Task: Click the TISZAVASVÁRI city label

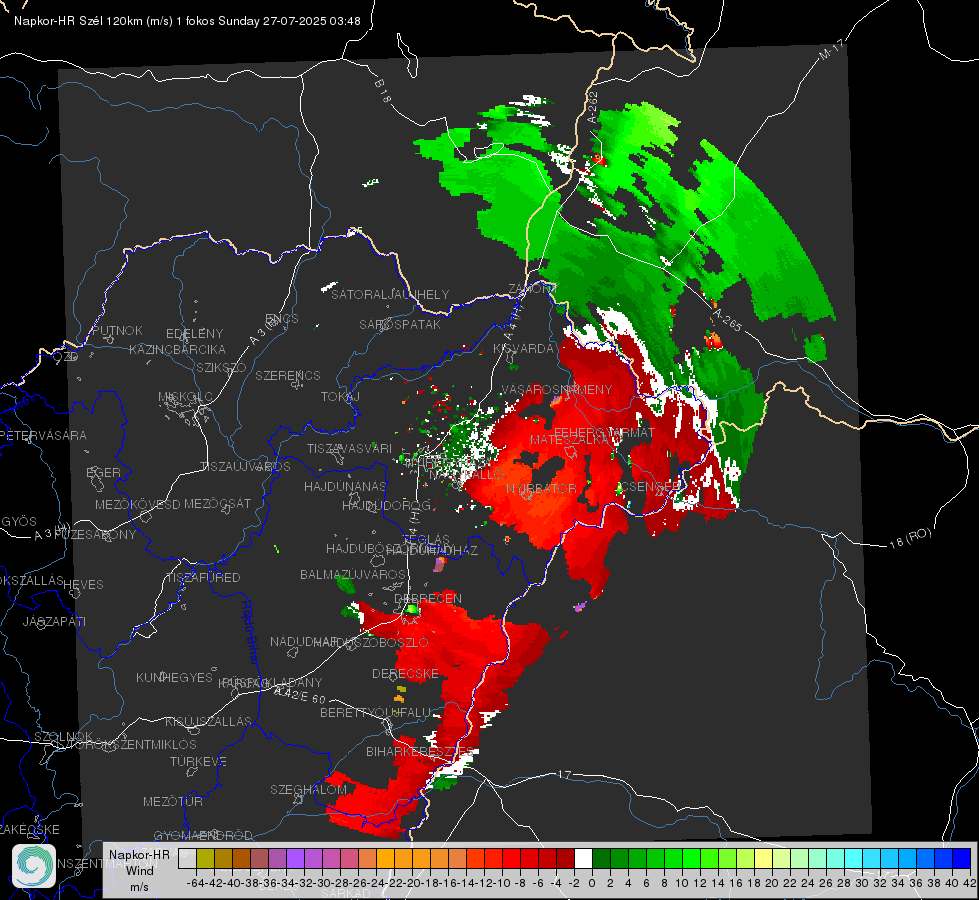Action: (349, 448)
